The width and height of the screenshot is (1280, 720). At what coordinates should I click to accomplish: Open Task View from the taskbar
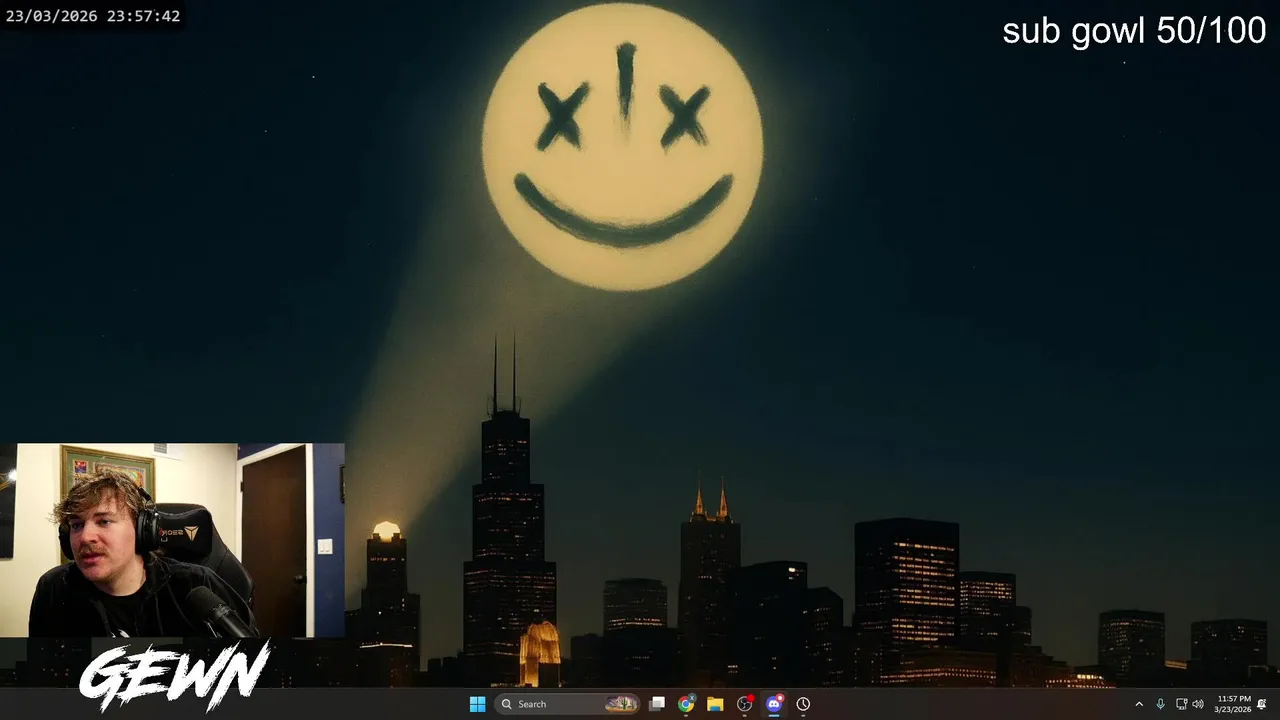click(657, 704)
